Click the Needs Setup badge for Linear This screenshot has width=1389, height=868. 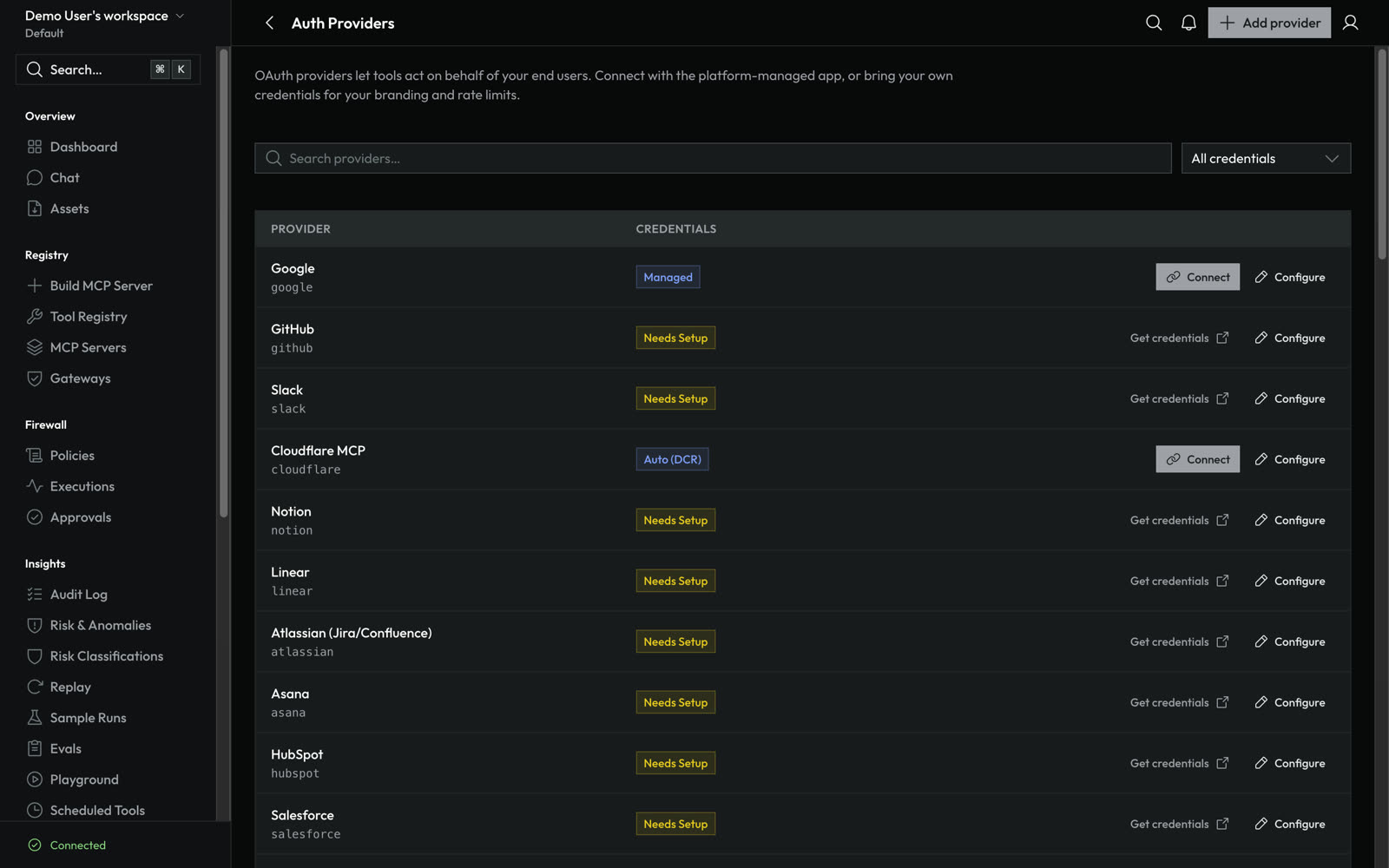675,581
